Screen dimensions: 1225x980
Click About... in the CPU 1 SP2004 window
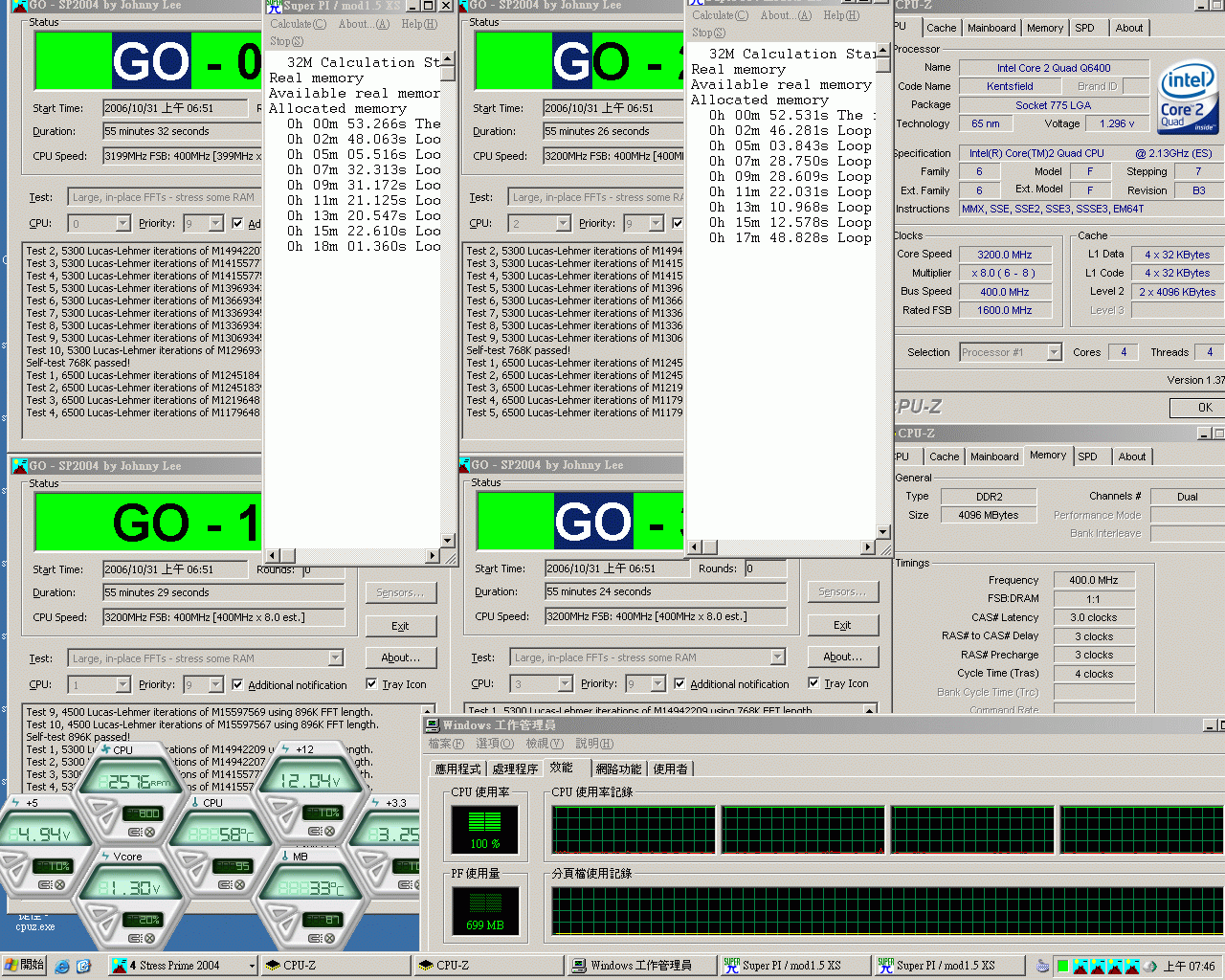tap(400, 657)
